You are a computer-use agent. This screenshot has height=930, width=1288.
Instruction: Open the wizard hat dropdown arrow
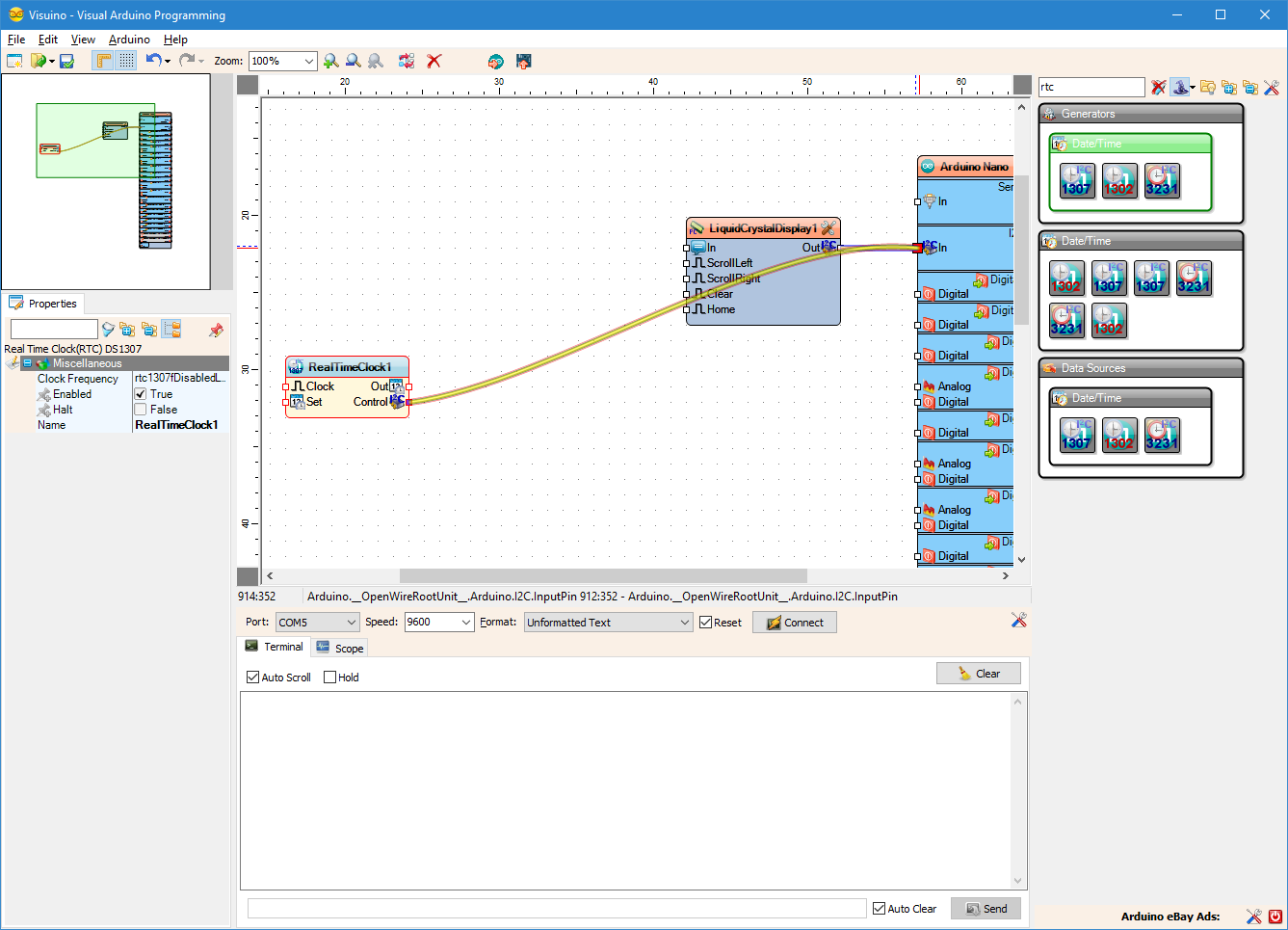click(1193, 88)
